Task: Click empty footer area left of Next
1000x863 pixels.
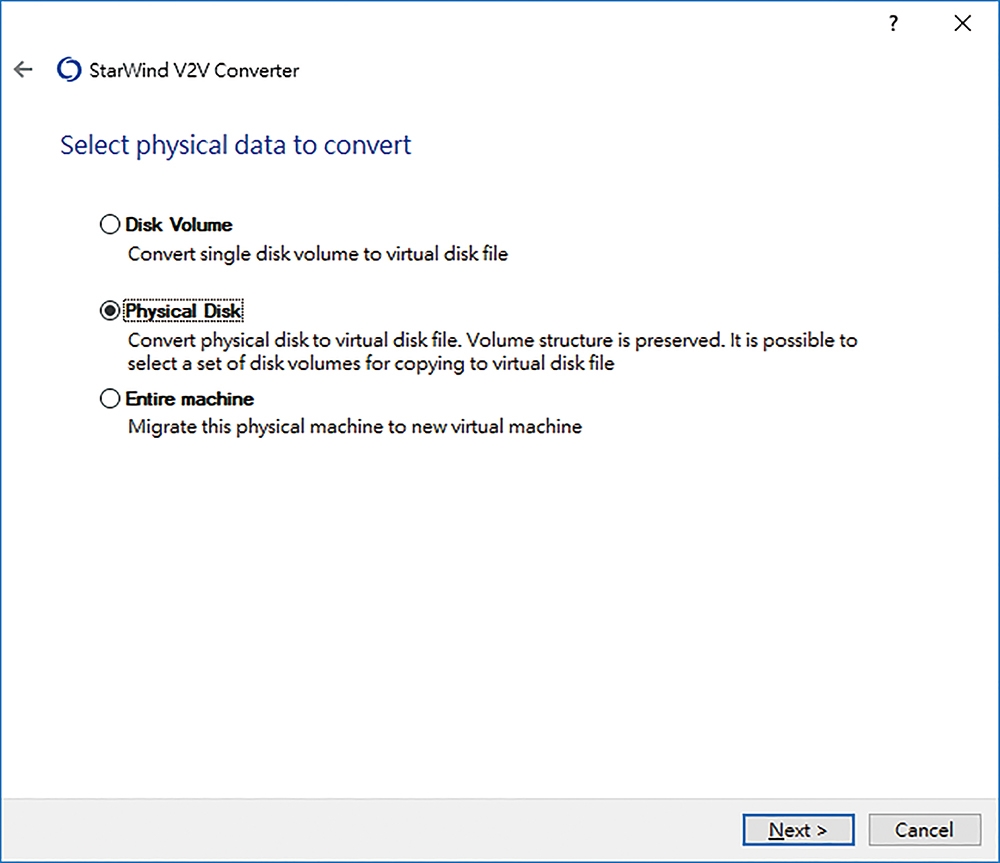Action: coord(370,830)
